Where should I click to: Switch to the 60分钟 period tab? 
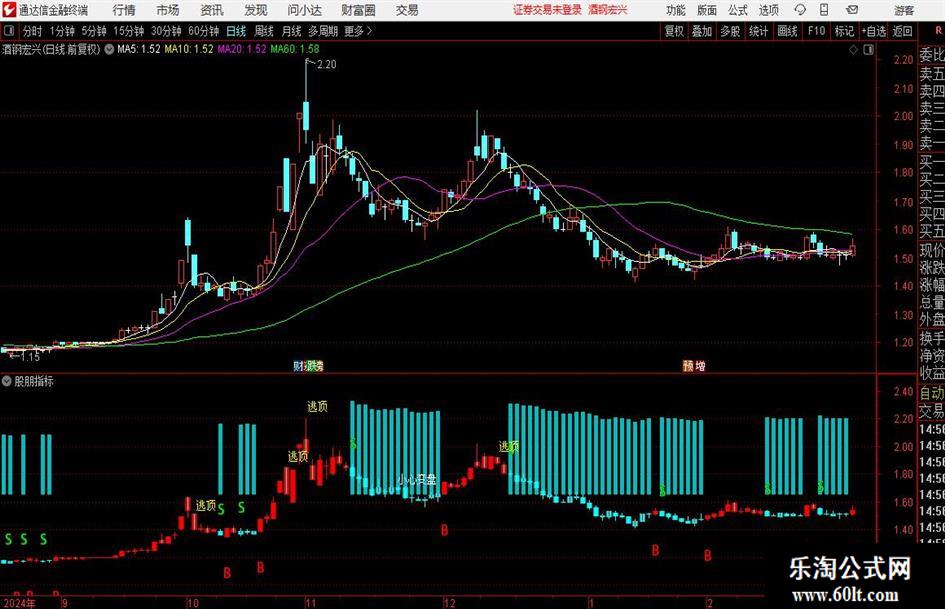[x=203, y=31]
